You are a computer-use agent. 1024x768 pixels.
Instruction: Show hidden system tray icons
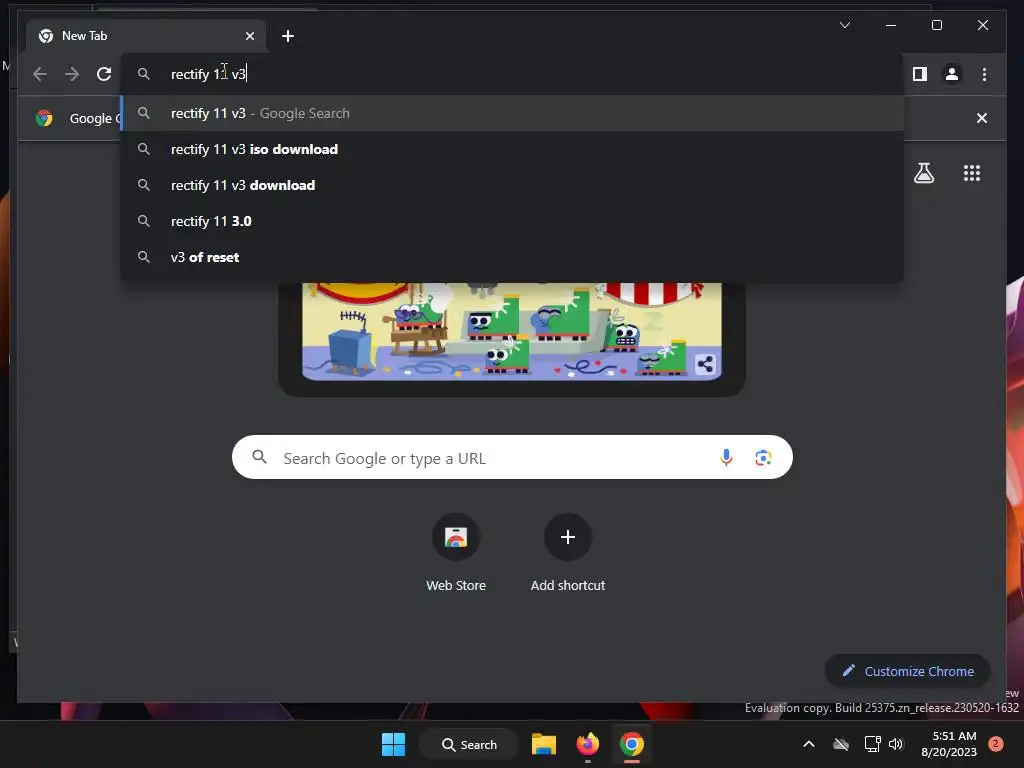click(808, 744)
